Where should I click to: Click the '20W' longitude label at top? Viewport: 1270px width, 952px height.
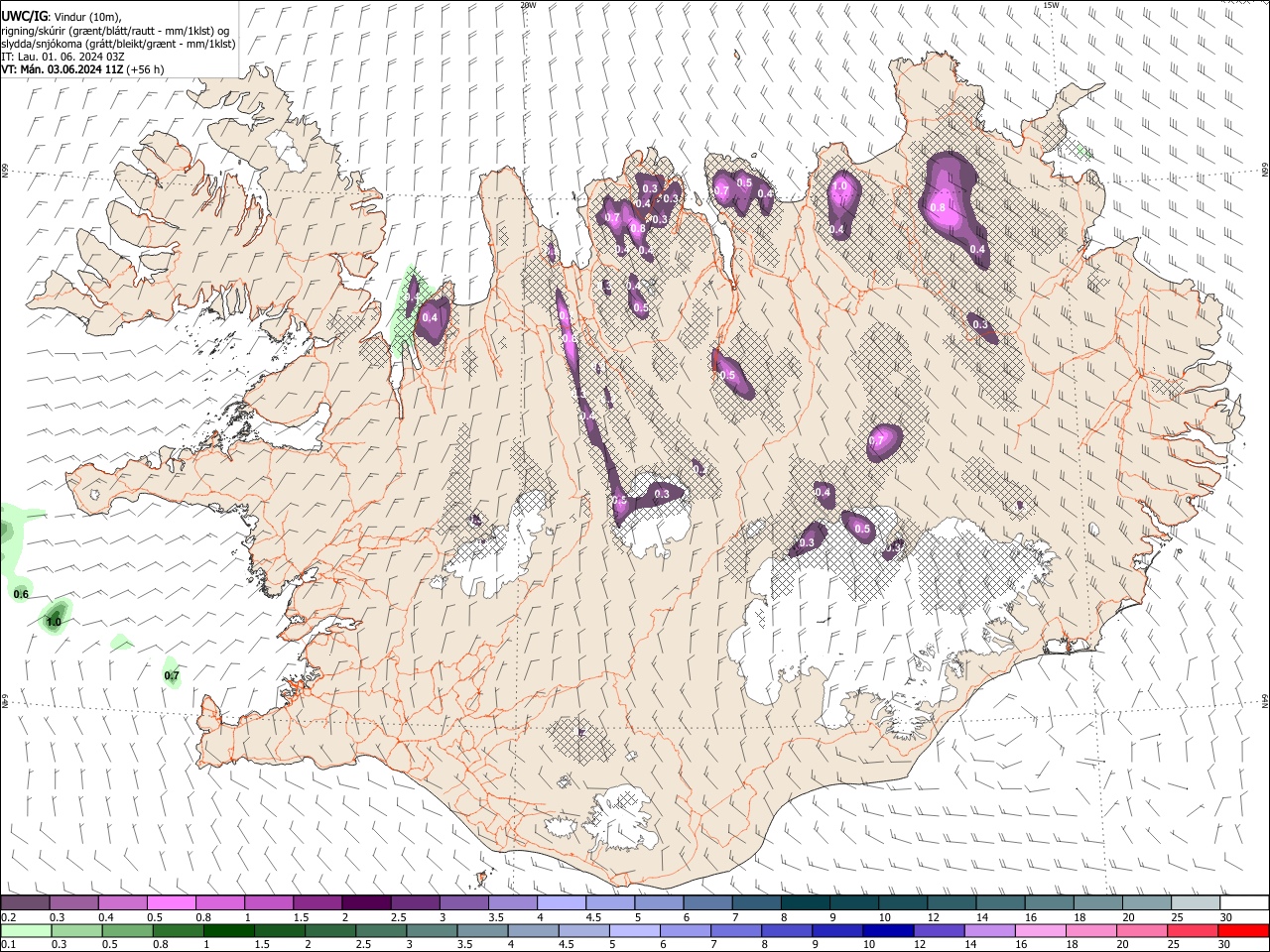(528, 5)
